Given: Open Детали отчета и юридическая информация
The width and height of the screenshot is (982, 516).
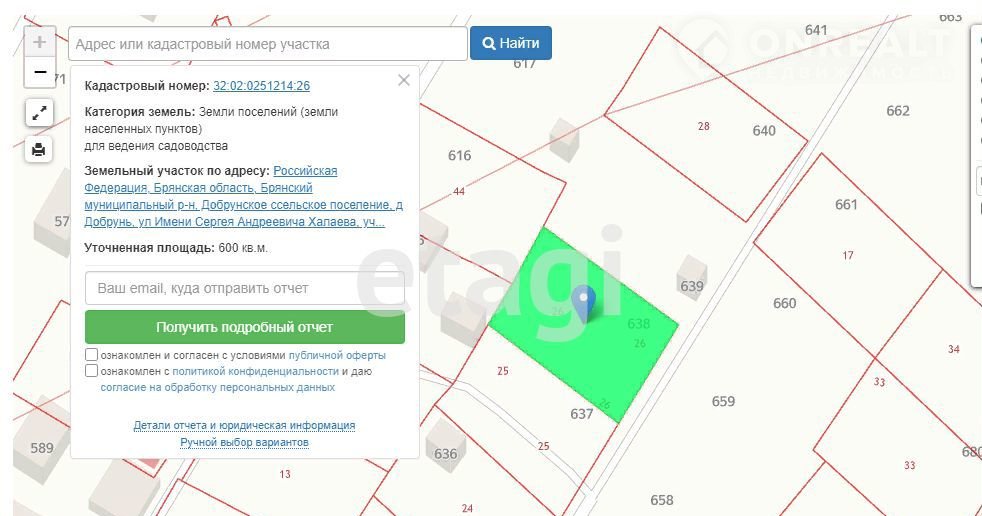Looking at the screenshot, I should coord(244,425).
